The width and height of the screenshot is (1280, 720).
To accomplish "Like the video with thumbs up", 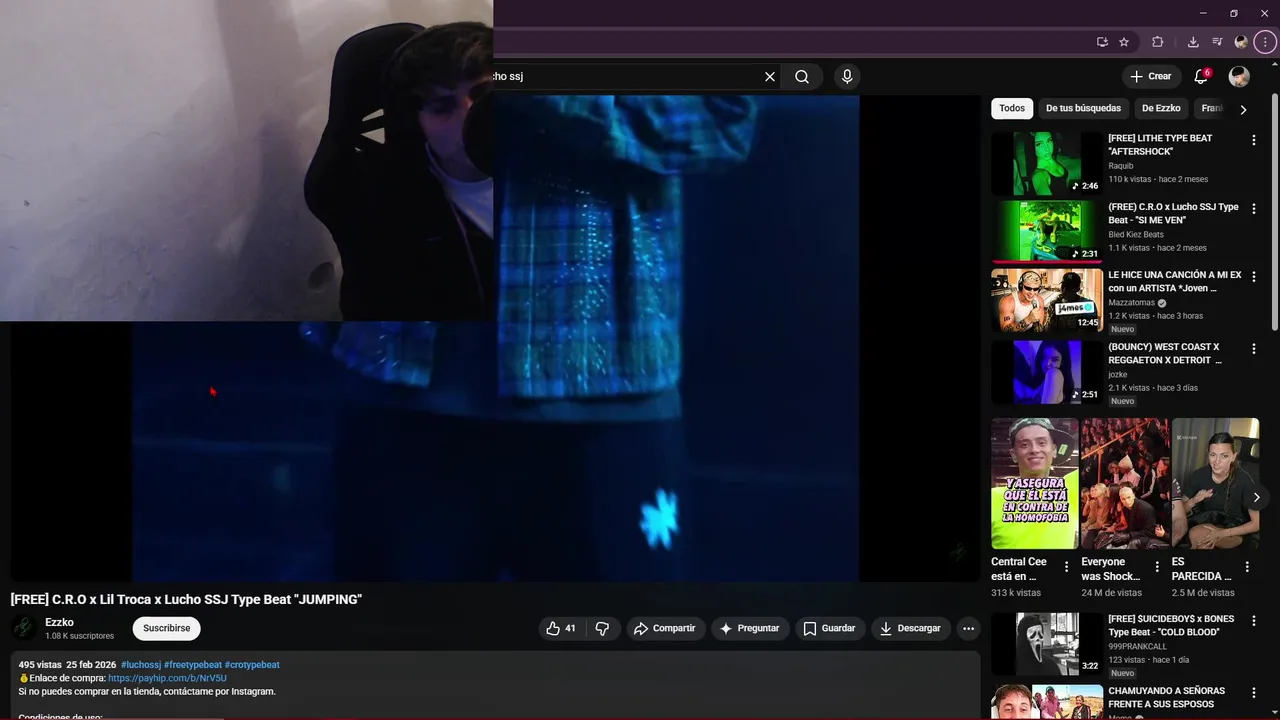I will [x=561, y=628].
